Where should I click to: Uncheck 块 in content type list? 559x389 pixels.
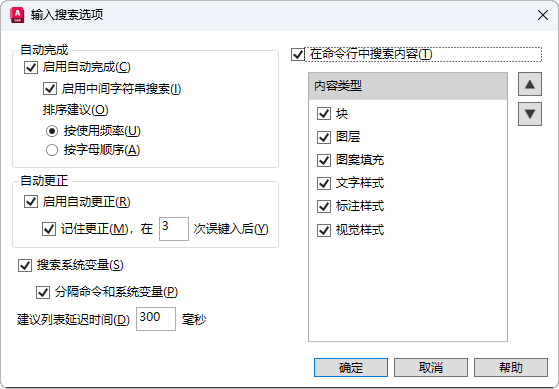[324, 114]
